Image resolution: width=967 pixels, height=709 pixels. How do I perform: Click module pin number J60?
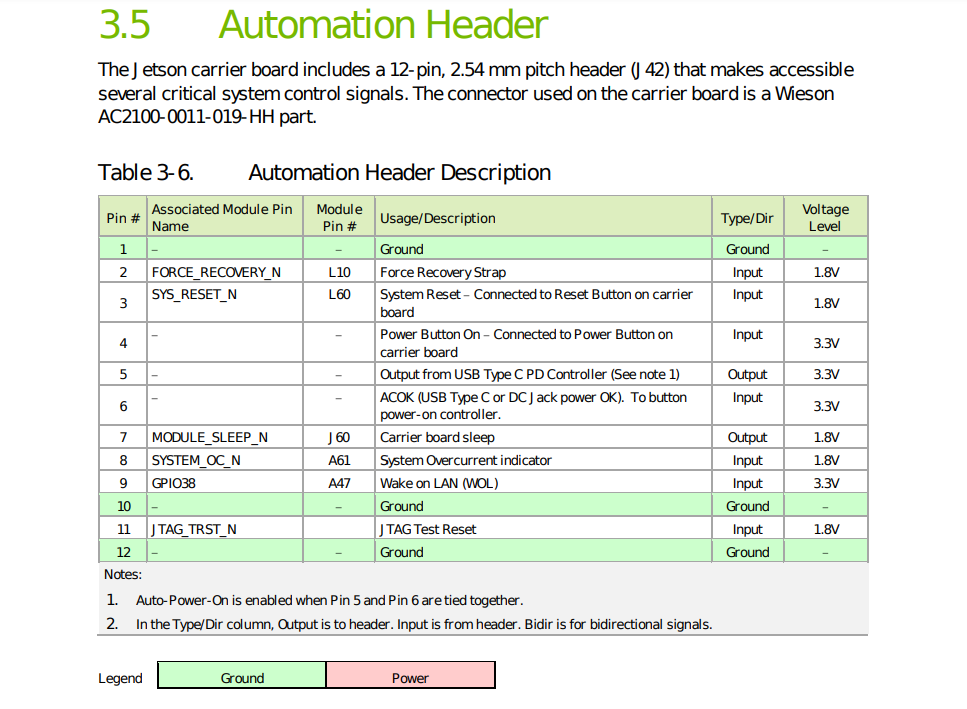tap(339, 437)
